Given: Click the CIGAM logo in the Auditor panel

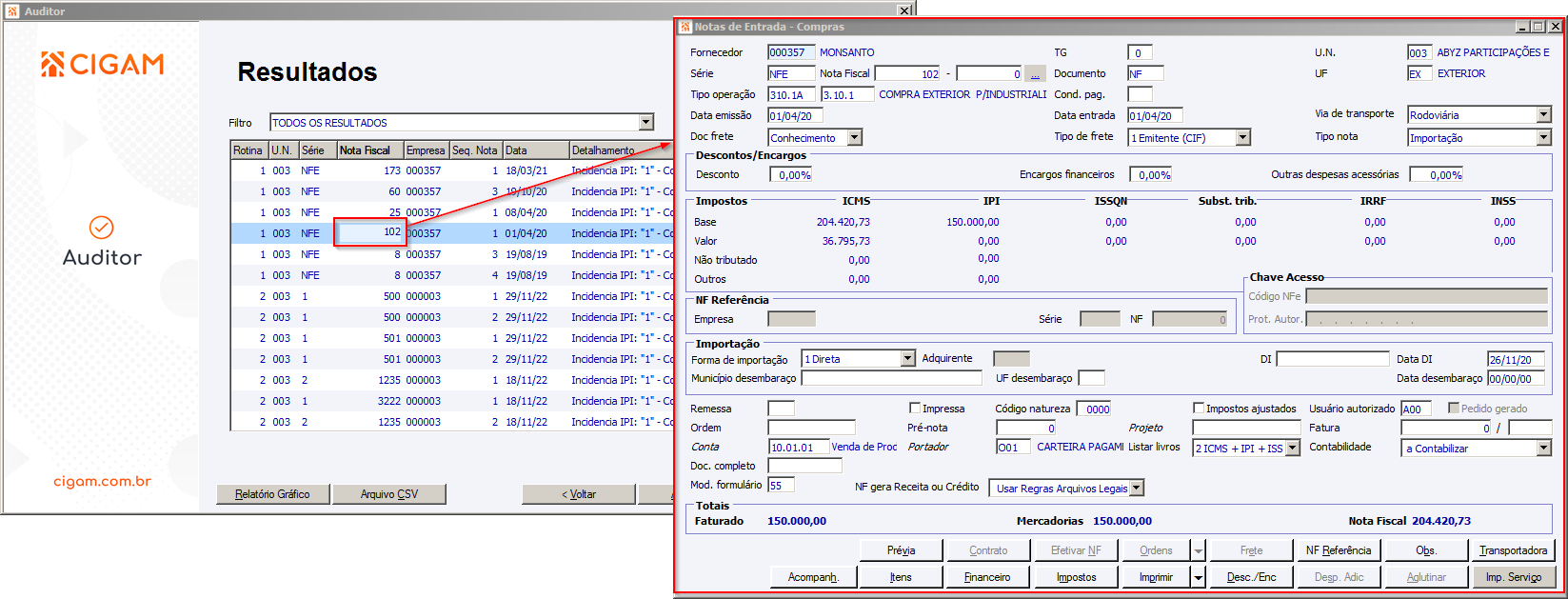Looking at the screenshot, I should pos(103,65).
